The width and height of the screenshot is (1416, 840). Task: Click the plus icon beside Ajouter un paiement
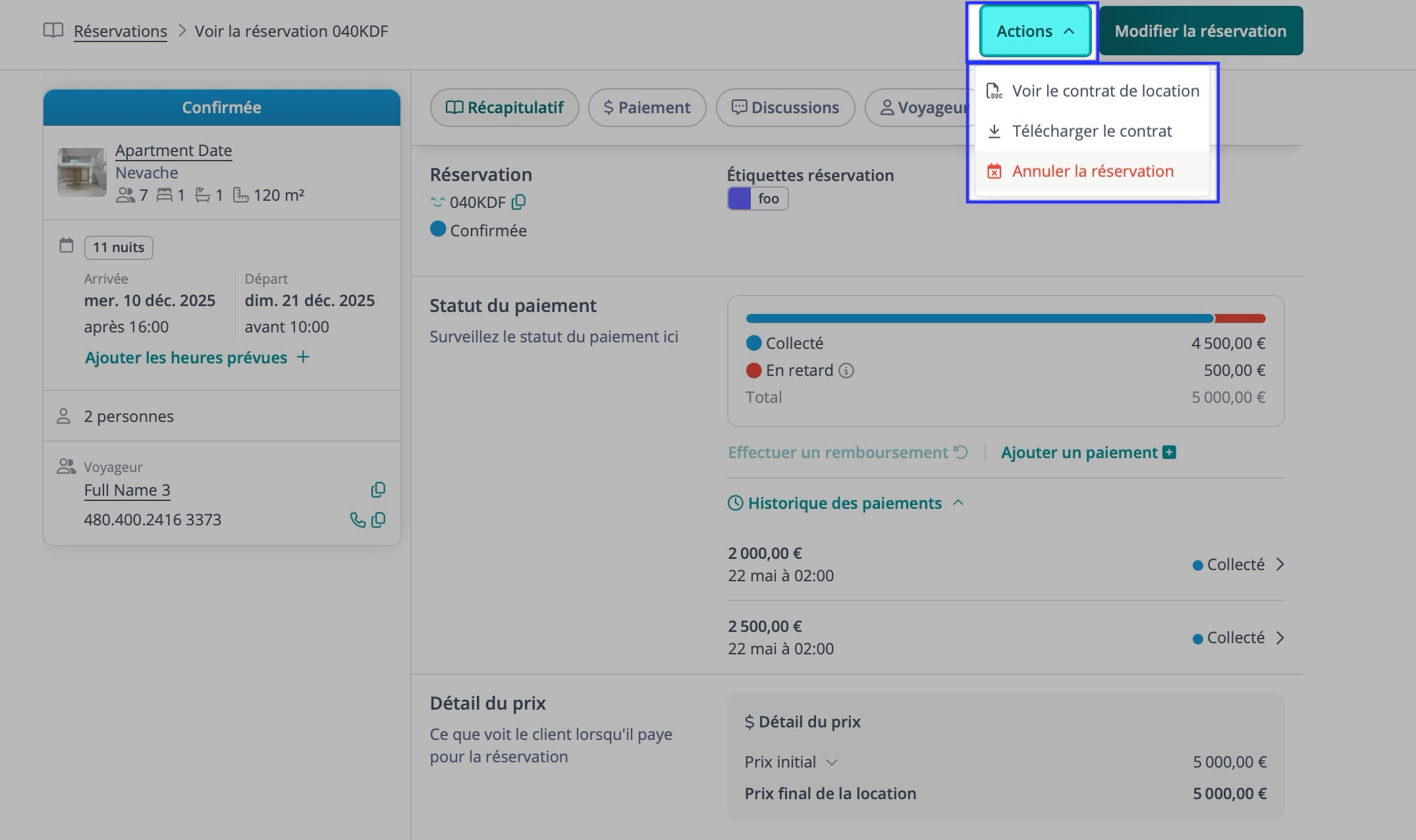1169,452
